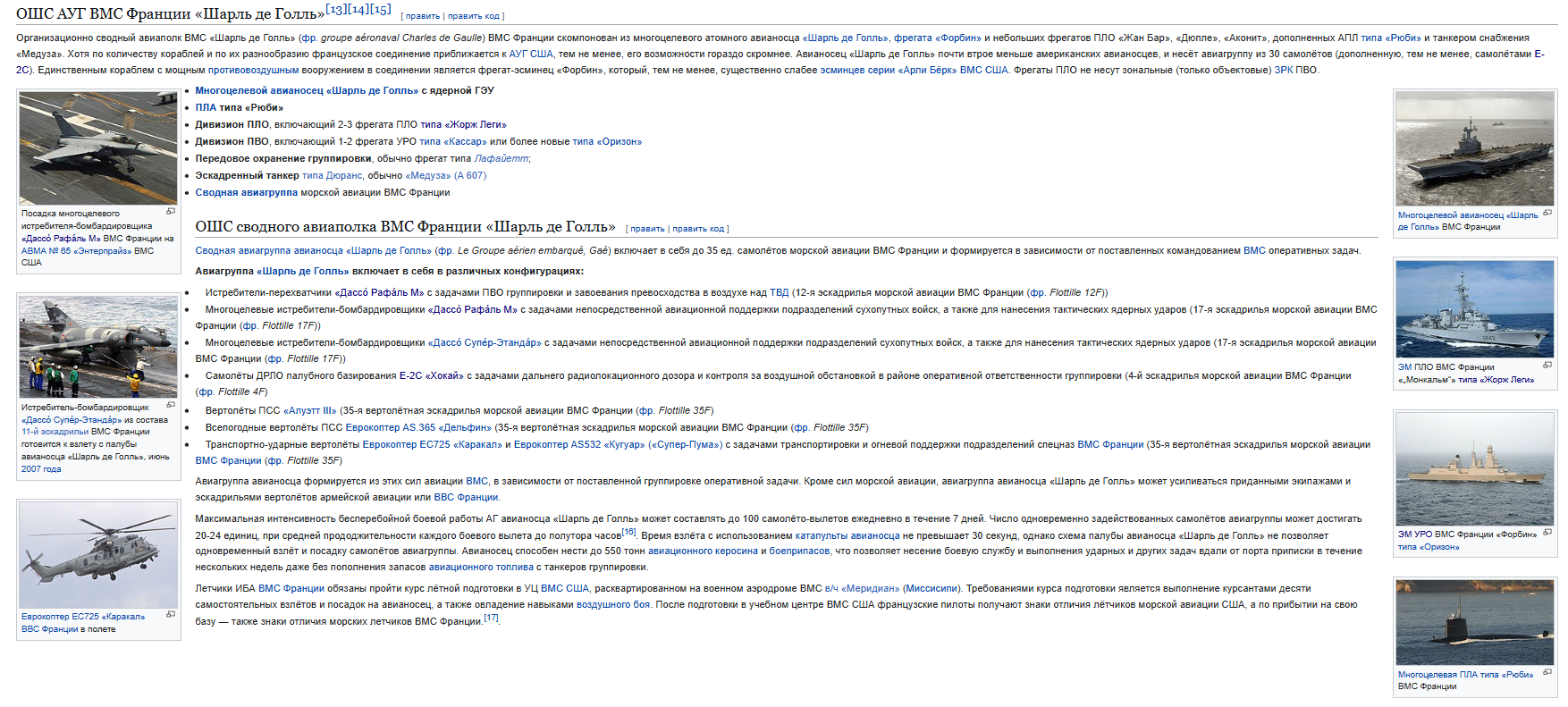Open footnote reference [17] at the end of the article
The width and height of the screenshot is (1568, 707).
click(491, 617)
